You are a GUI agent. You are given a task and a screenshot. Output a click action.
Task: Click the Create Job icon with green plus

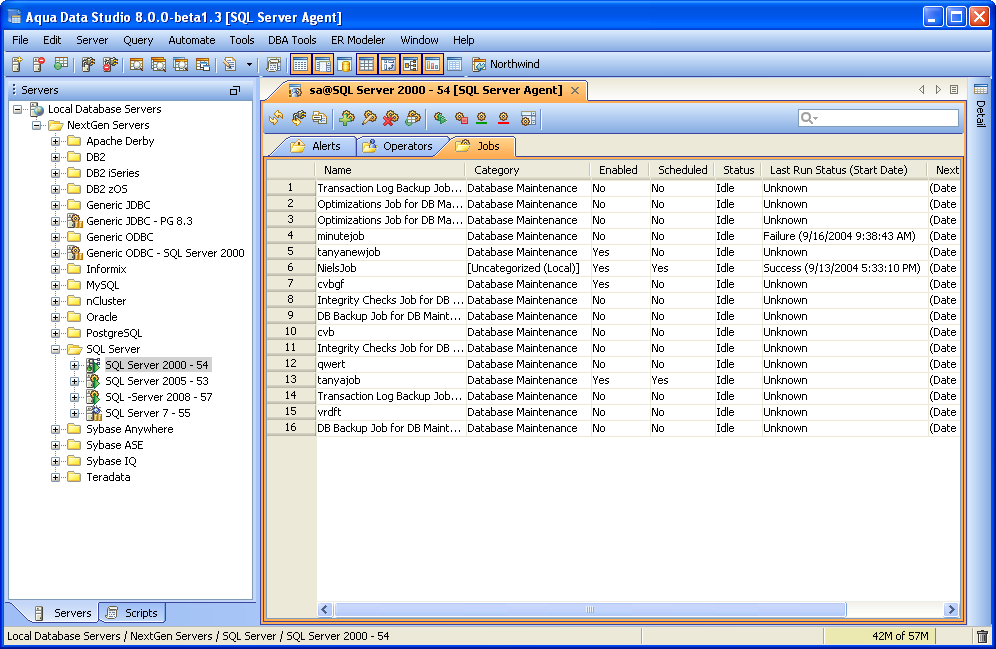pyautogui.click(x=347, y=118)
